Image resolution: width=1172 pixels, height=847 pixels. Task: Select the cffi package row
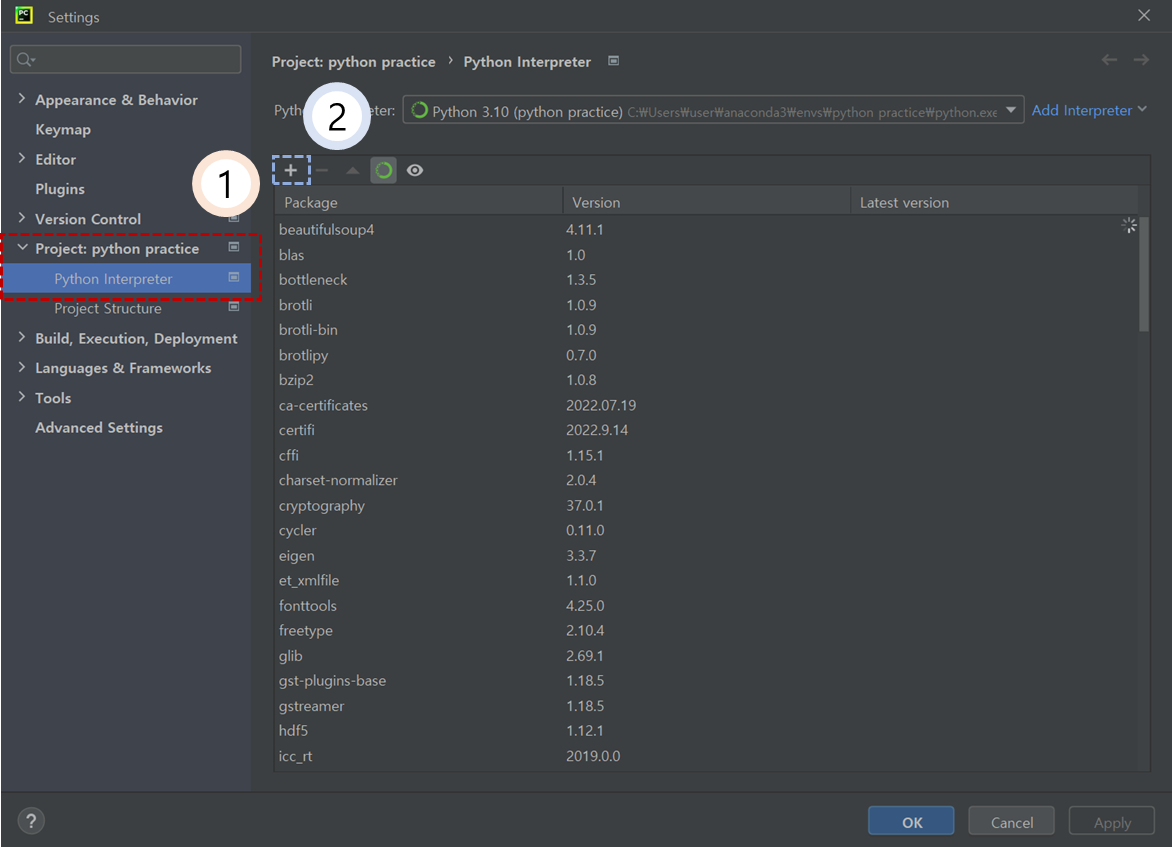[x=706, y=455]
